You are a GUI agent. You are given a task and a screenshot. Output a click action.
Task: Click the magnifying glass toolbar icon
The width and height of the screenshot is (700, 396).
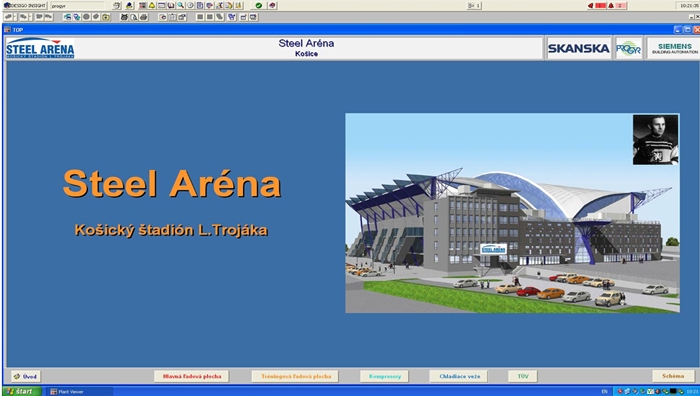180,5
